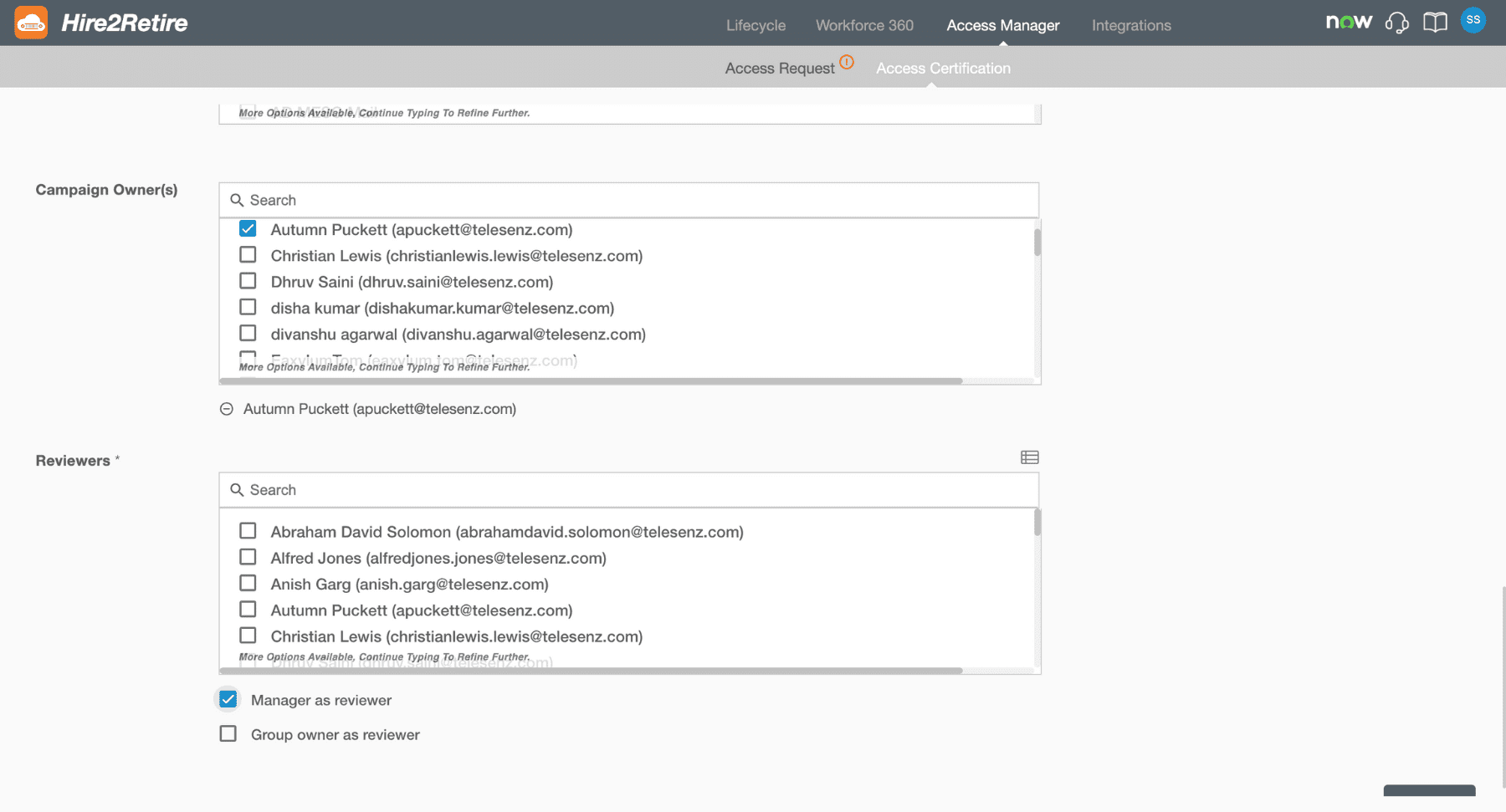Open the Access Manager menu

tap(1002, 25)
